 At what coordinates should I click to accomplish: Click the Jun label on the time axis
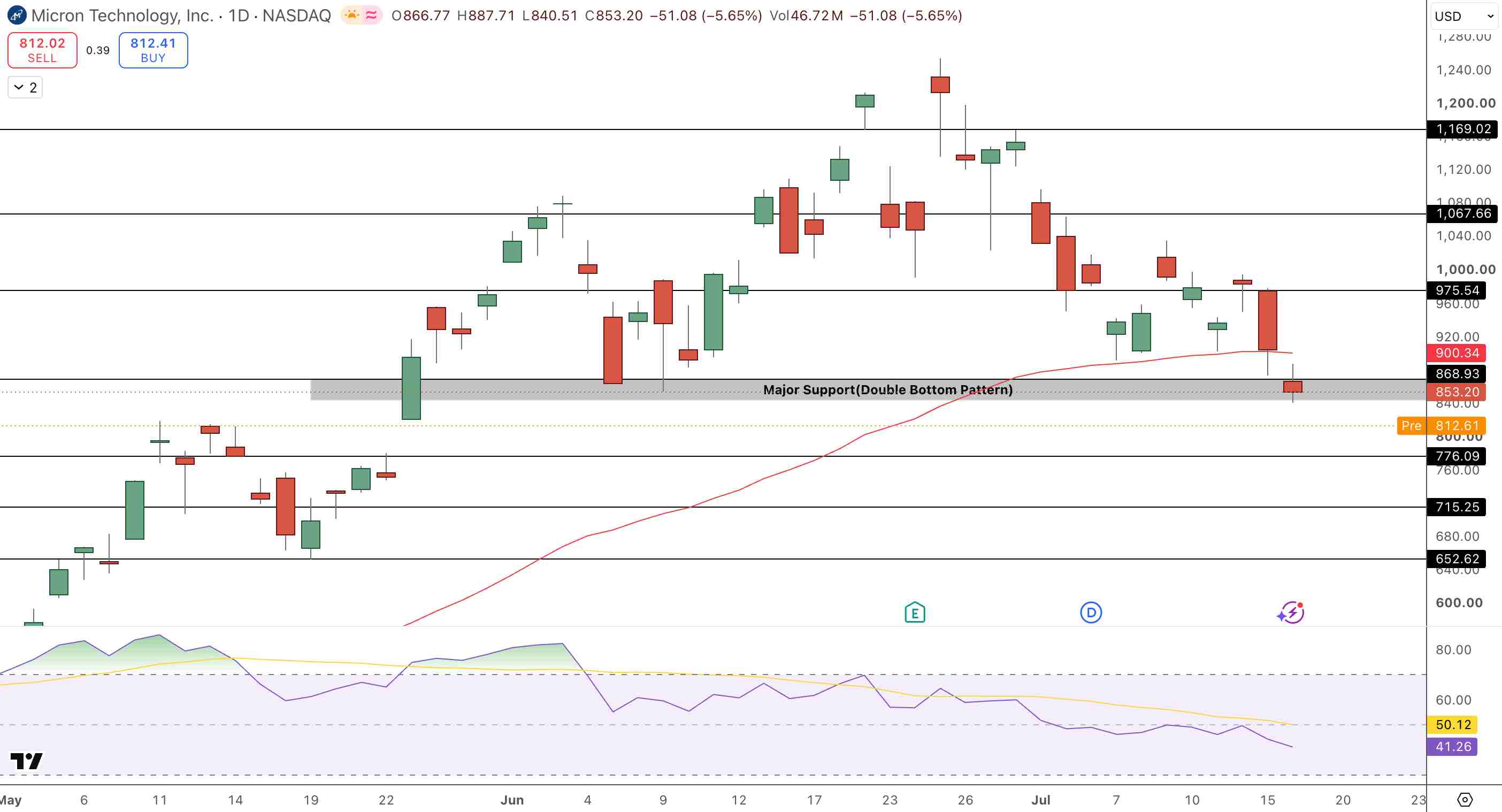512,800
